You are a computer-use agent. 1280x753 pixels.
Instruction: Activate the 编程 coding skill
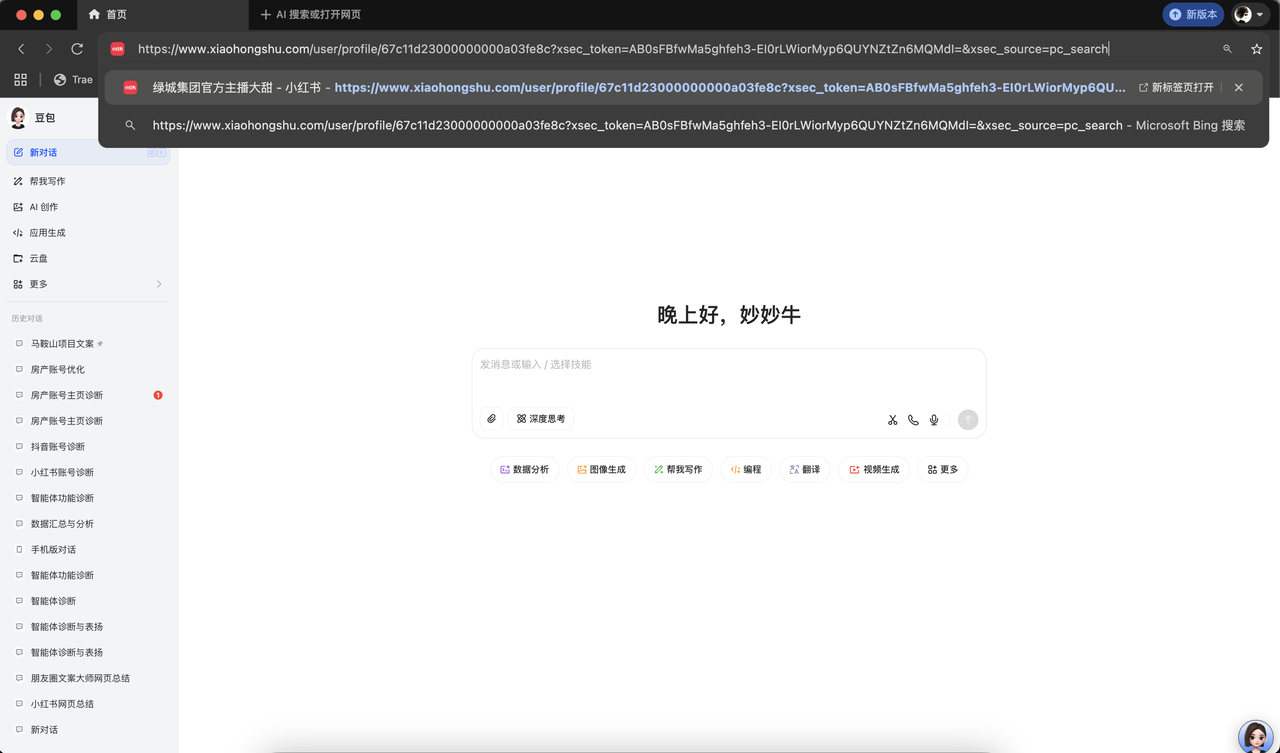[745, 469]
